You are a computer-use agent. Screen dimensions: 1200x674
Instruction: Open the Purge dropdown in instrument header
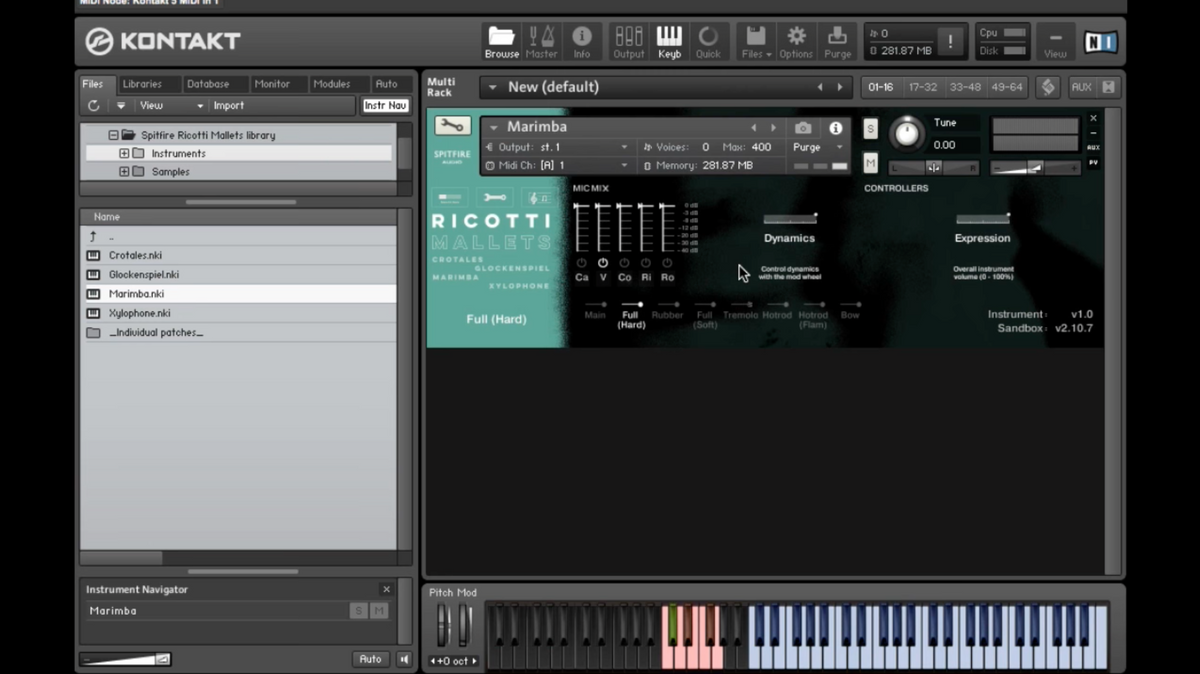(x=818, y=147)
